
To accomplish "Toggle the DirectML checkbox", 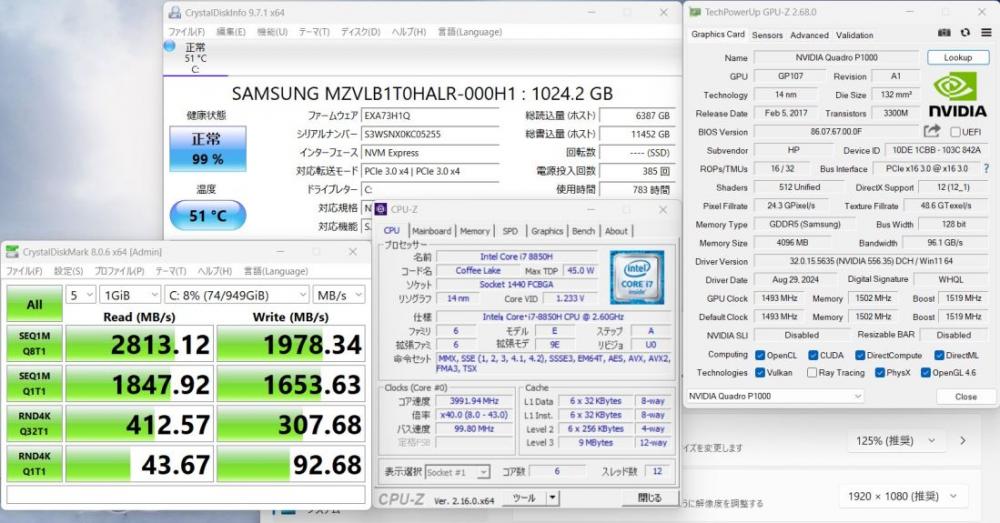I will [x=939, y=355].
